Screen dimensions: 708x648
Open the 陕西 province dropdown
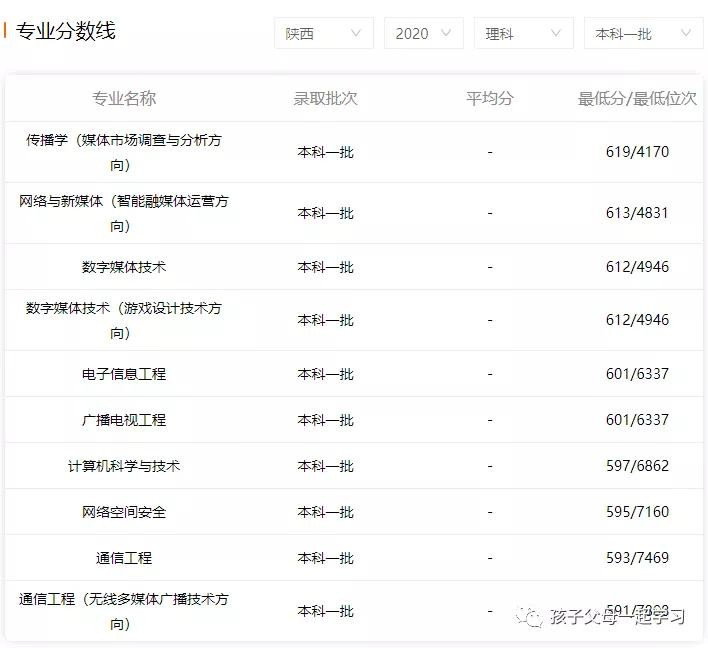pyautogui.click(x=323, y=33)
